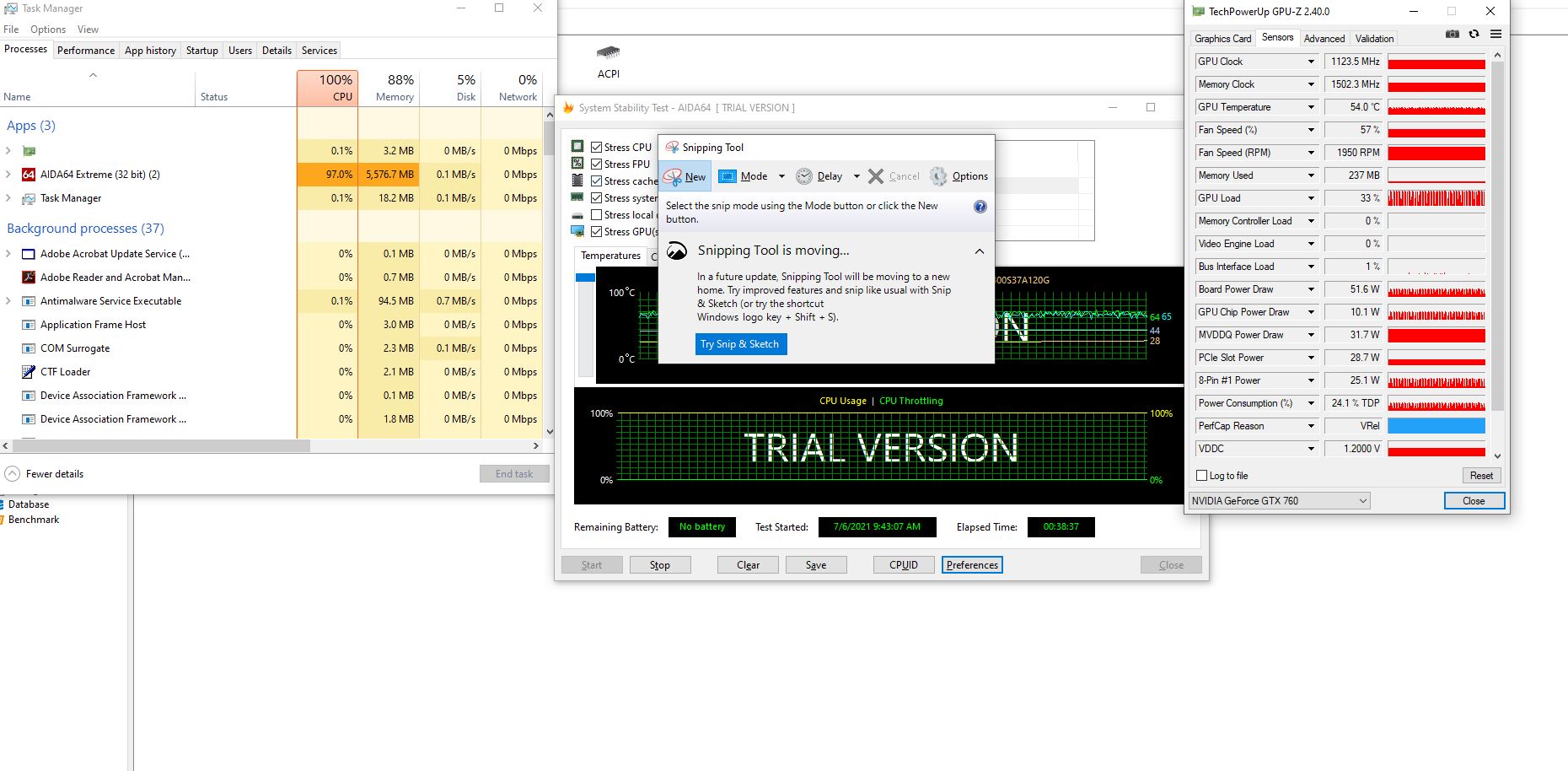This screenshot has height=771, width=1568.
Task: Click the Preferences button
Action: tap(972, 565)
